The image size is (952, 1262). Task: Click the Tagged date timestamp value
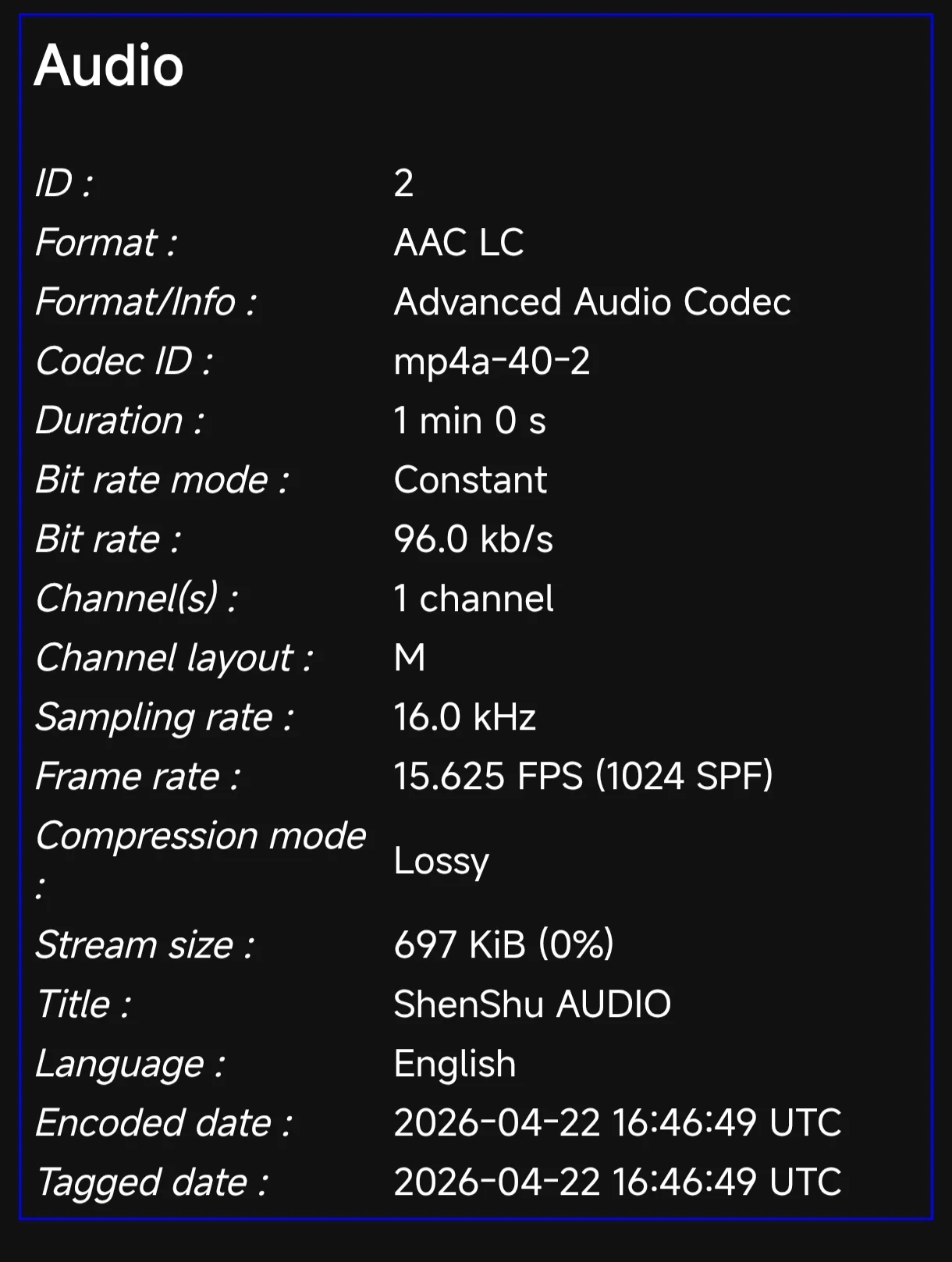617,1182
